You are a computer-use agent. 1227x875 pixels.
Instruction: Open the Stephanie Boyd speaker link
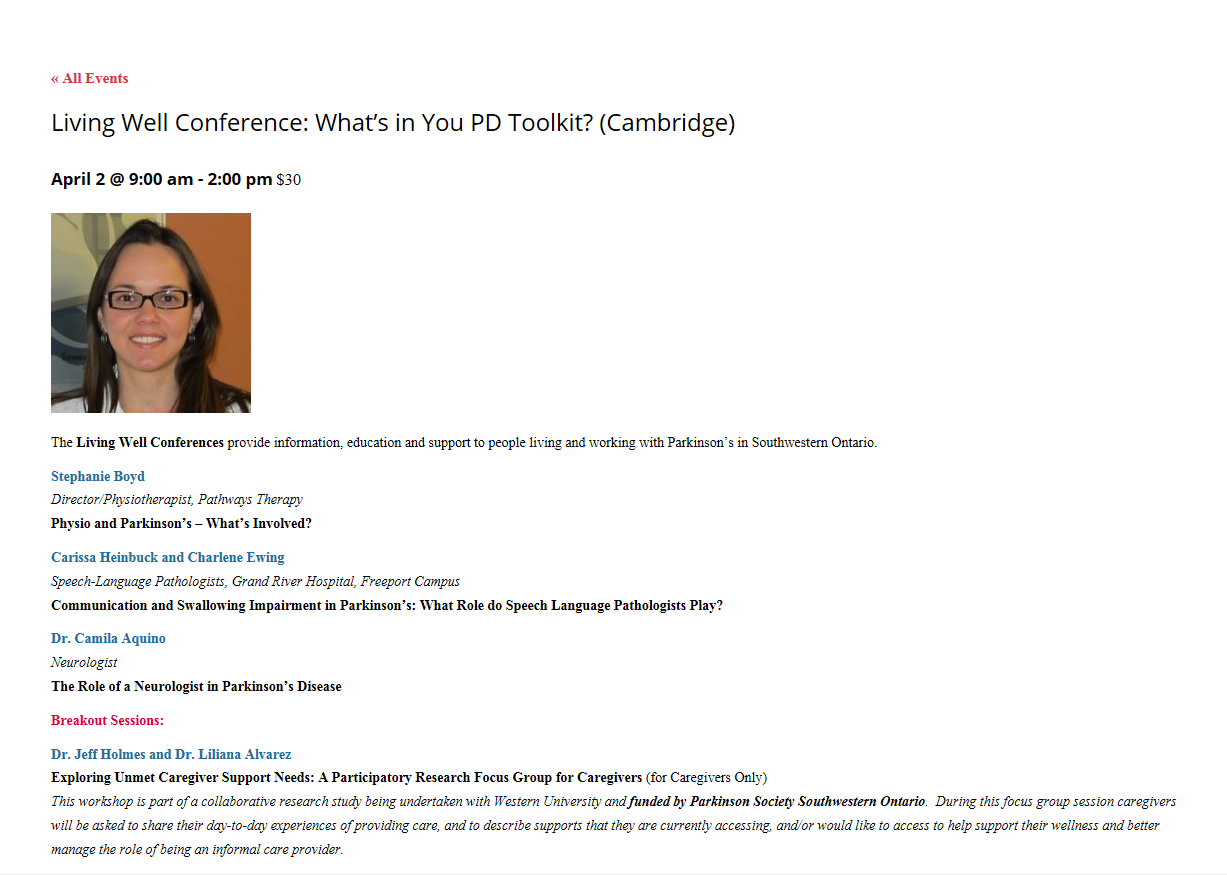click(x=98, y=476)
